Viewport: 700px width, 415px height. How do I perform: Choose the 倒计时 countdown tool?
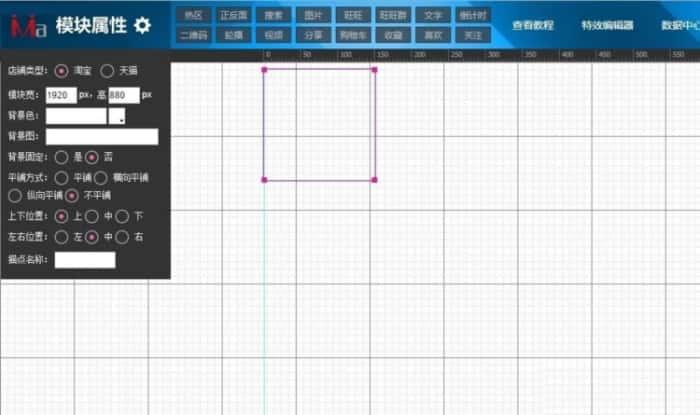click(x=472, y=15)
